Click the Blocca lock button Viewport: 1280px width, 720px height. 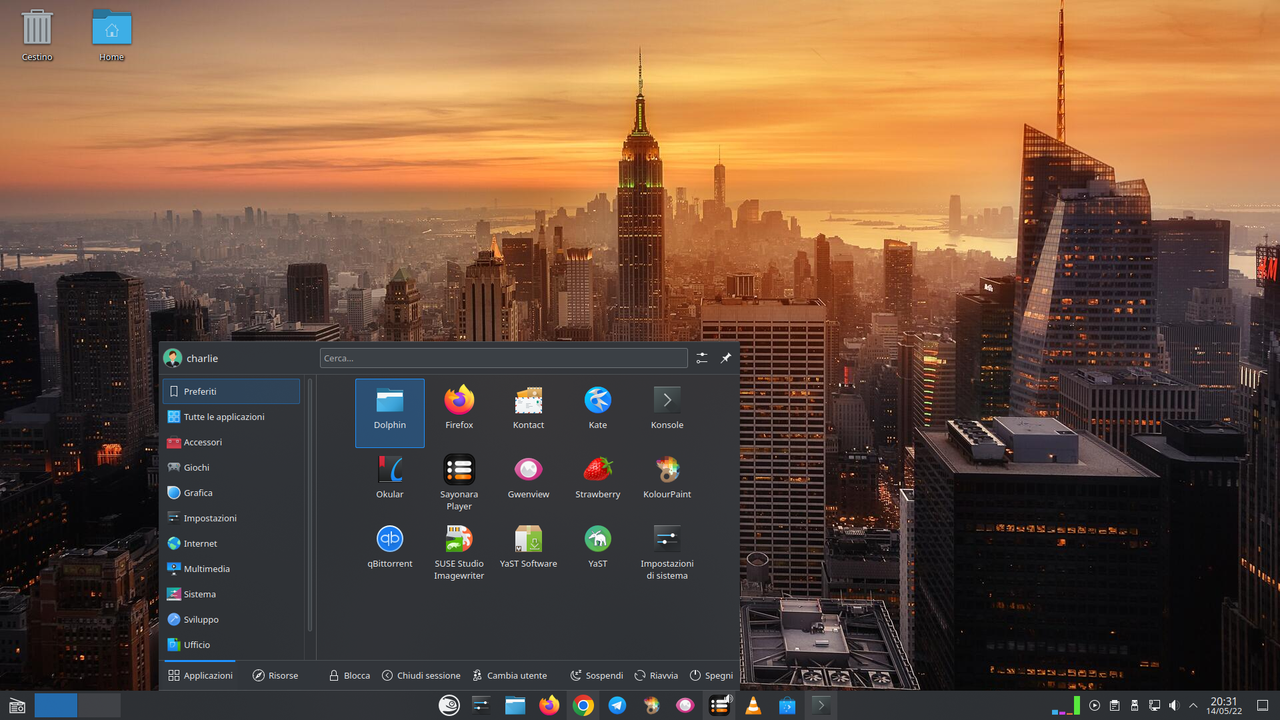pyautogui.click(x=349, y=676)
